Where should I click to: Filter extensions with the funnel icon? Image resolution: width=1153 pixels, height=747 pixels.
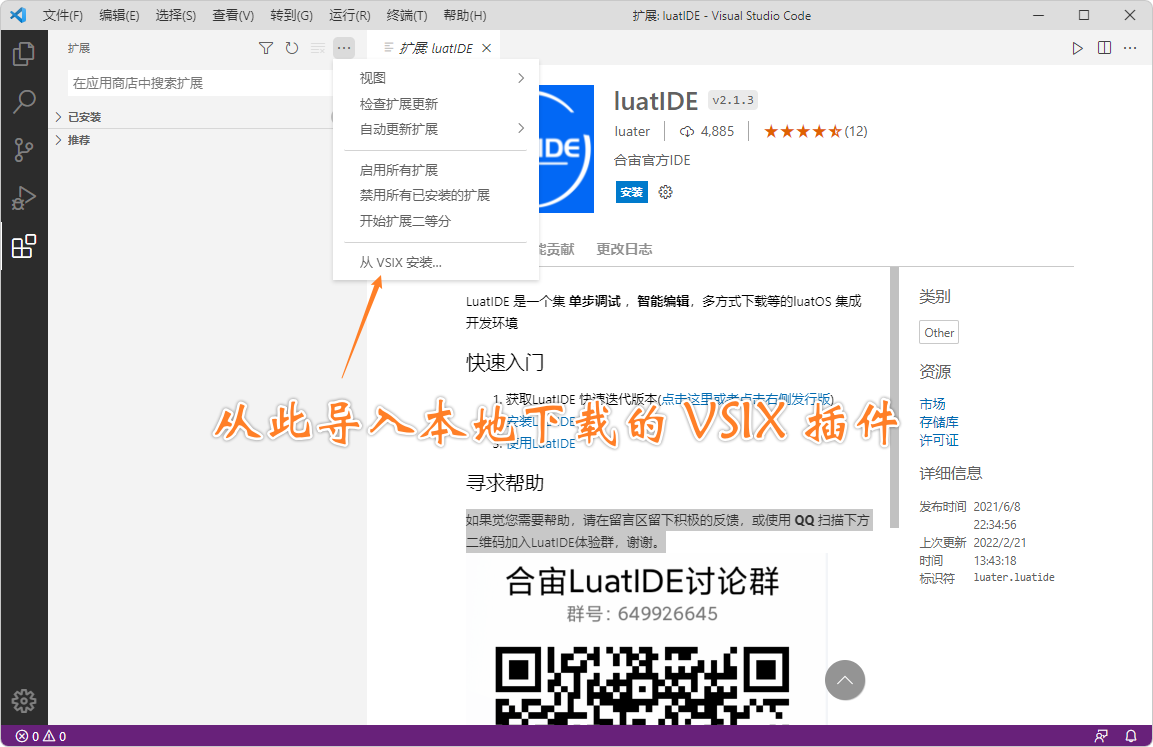coord(266,49)
